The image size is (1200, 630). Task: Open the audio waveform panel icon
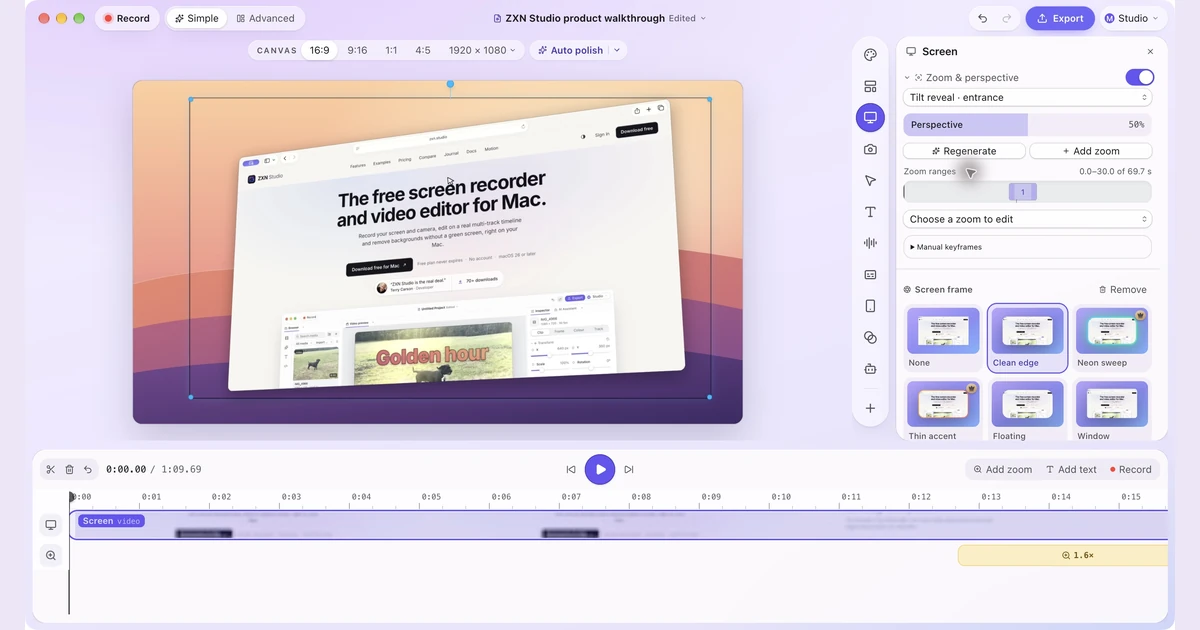click(x=870, y=243)
